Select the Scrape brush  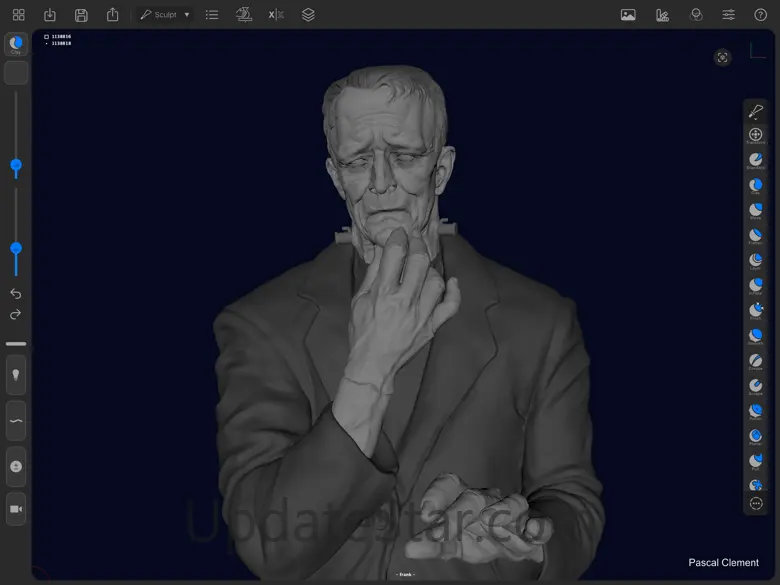[x=756, y=387]
